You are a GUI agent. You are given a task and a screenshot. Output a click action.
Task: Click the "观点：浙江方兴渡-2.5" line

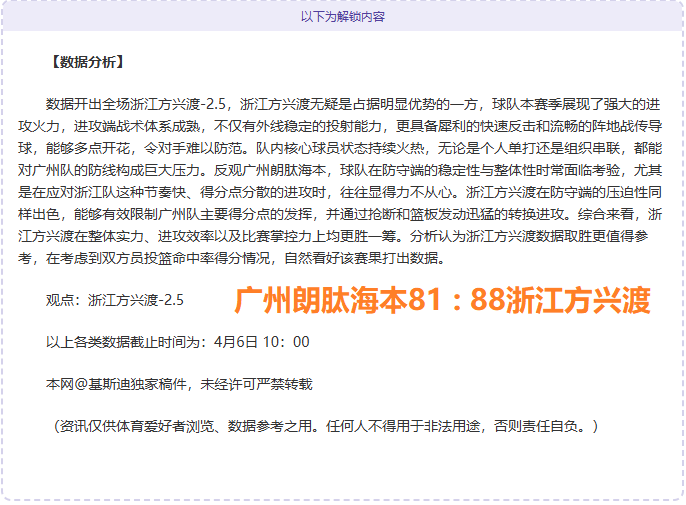[115, 299]
